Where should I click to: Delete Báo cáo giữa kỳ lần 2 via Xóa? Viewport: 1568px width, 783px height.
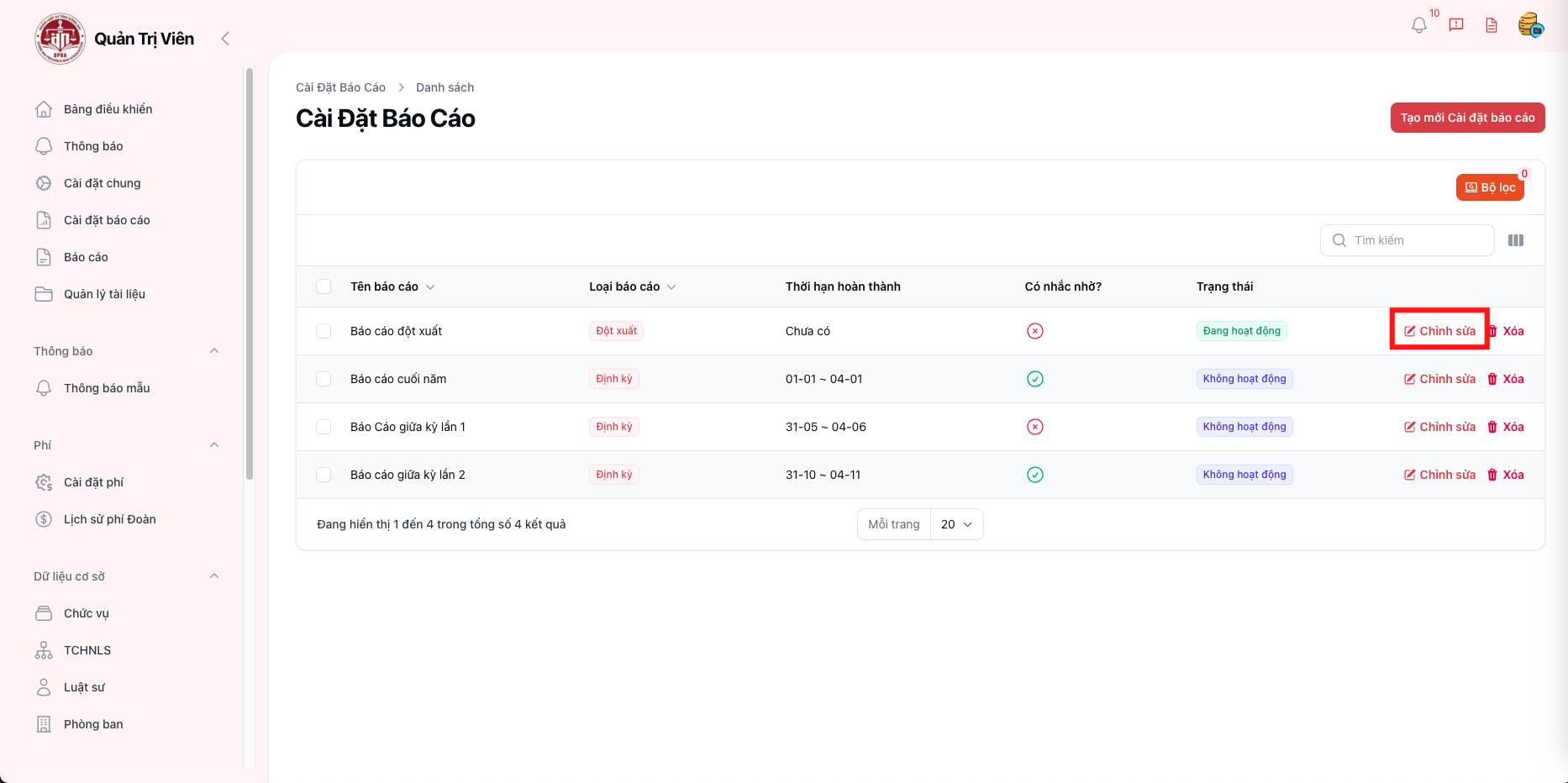(1506, 475)
